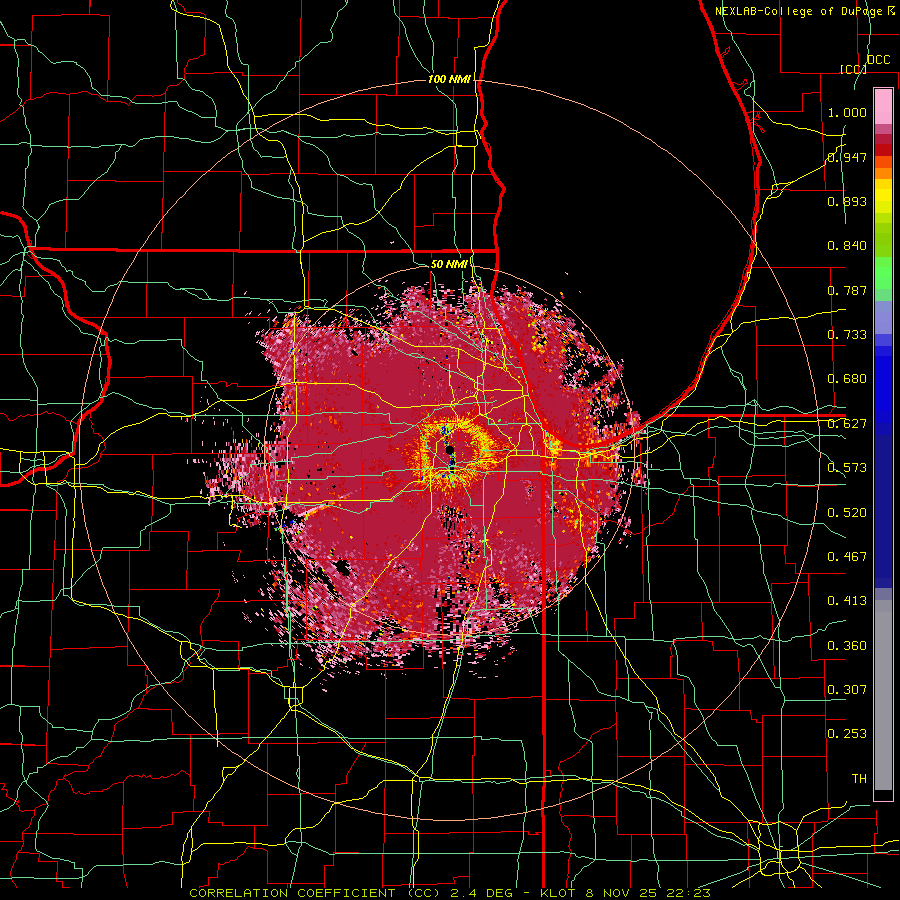Pick the gray band on the color bar

click(x=883, y=695)
